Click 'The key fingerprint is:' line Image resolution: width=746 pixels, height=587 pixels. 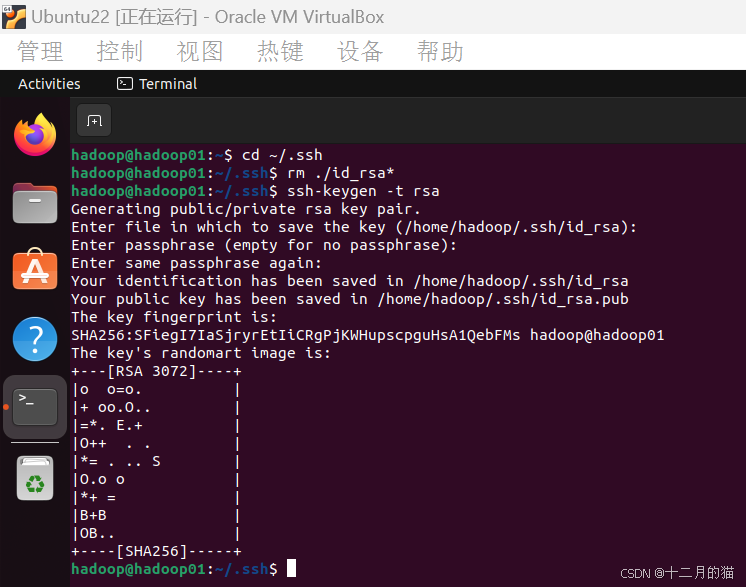point(174,317)
